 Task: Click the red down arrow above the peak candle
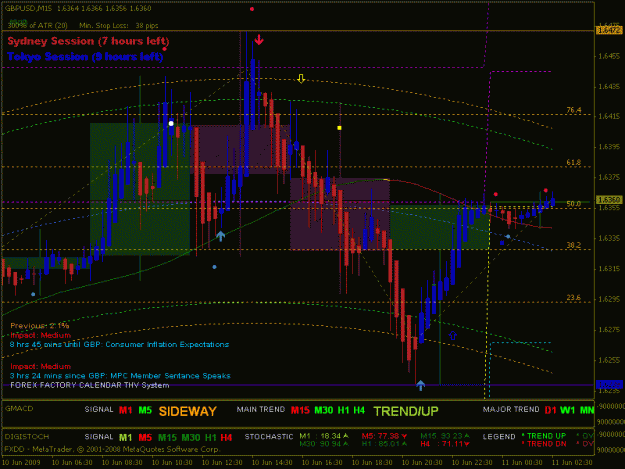tap(259, 39)
